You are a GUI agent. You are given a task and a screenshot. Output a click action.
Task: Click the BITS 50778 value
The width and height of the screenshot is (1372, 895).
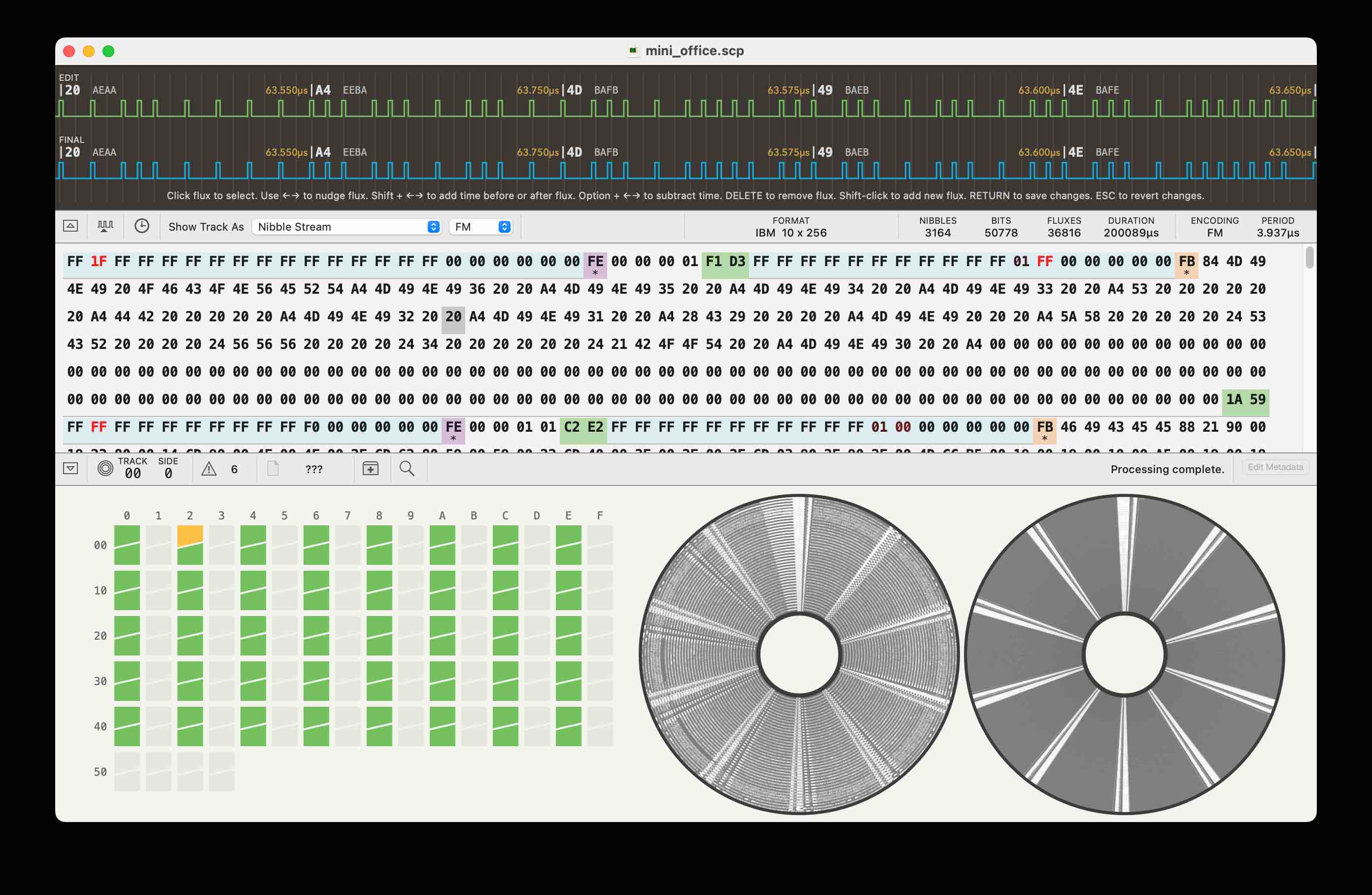pos(1001,233)
